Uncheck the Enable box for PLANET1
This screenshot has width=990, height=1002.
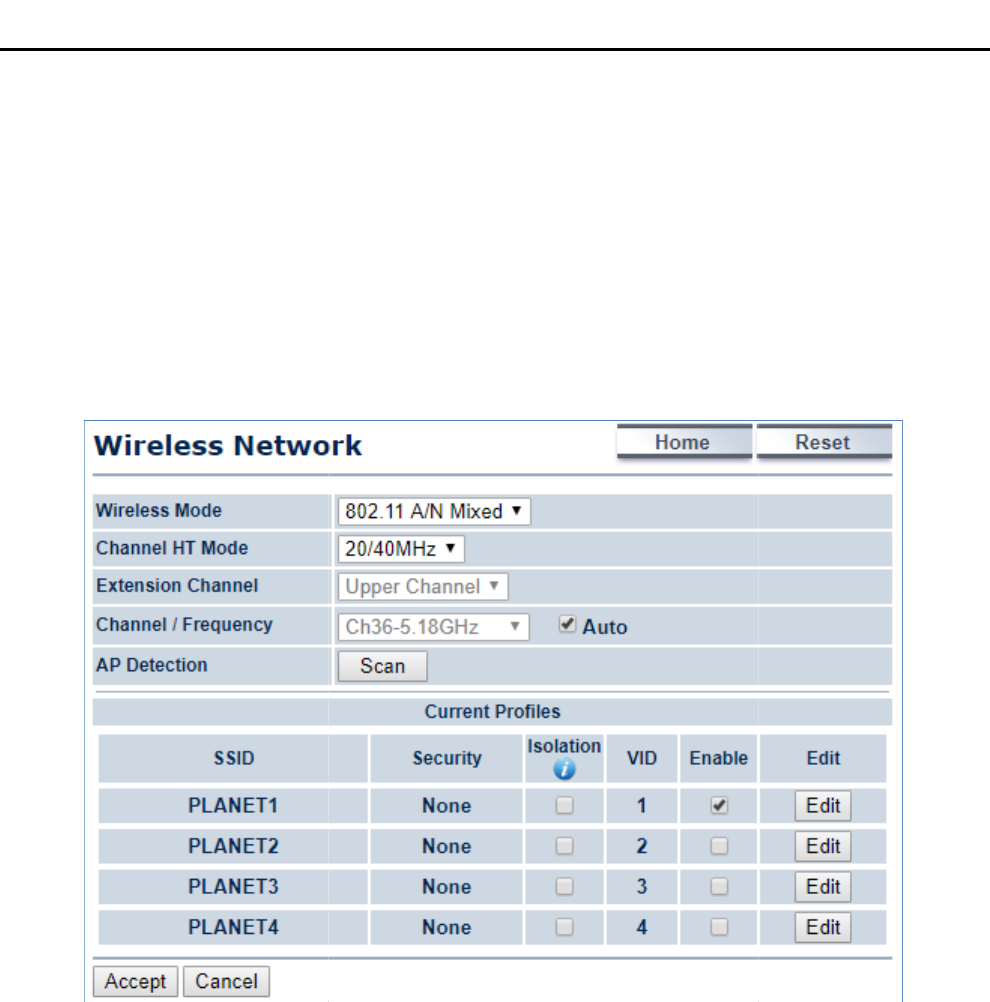719,805
